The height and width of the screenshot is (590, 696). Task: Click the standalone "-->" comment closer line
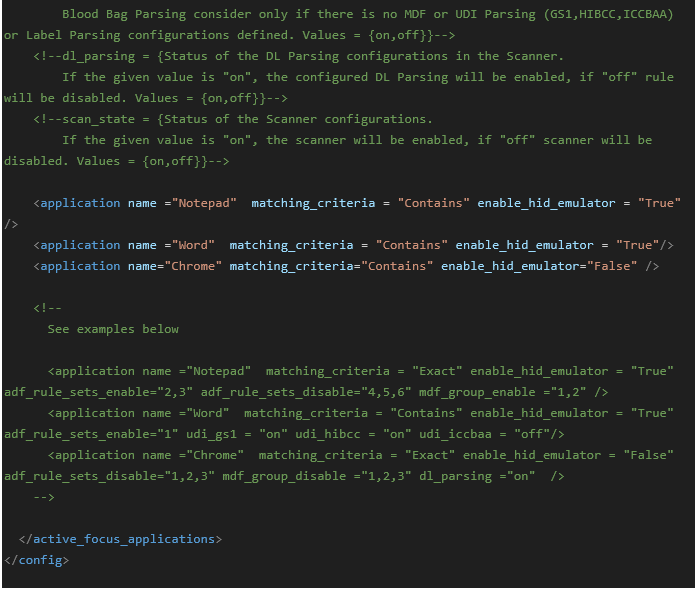[44, 497]
